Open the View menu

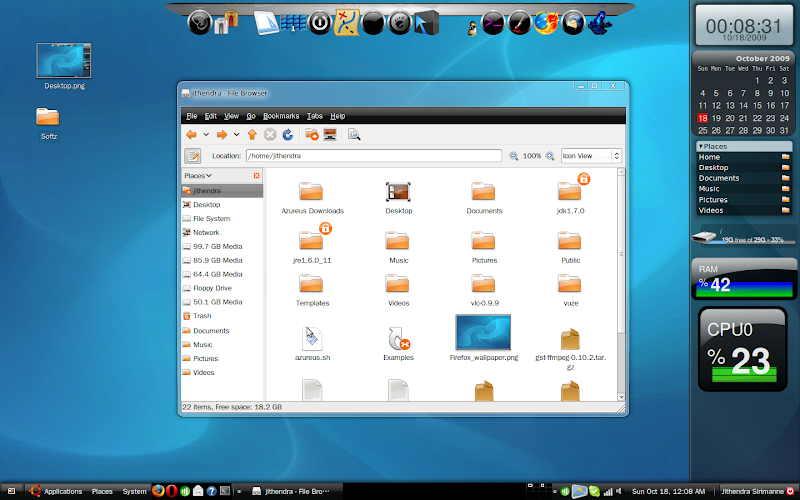click(x=232, y=116)
